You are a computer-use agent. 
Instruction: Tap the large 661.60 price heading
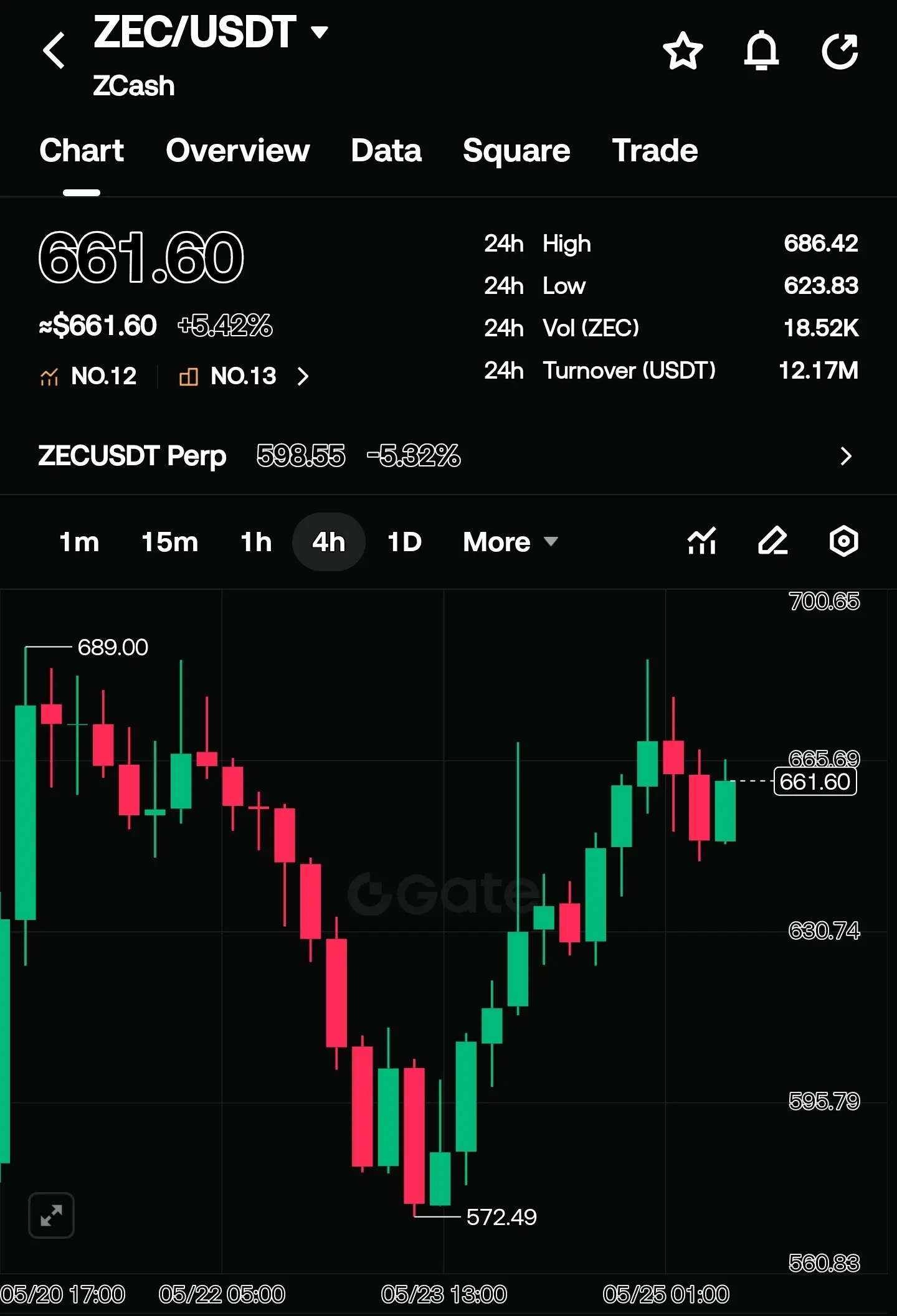point(141,257)
